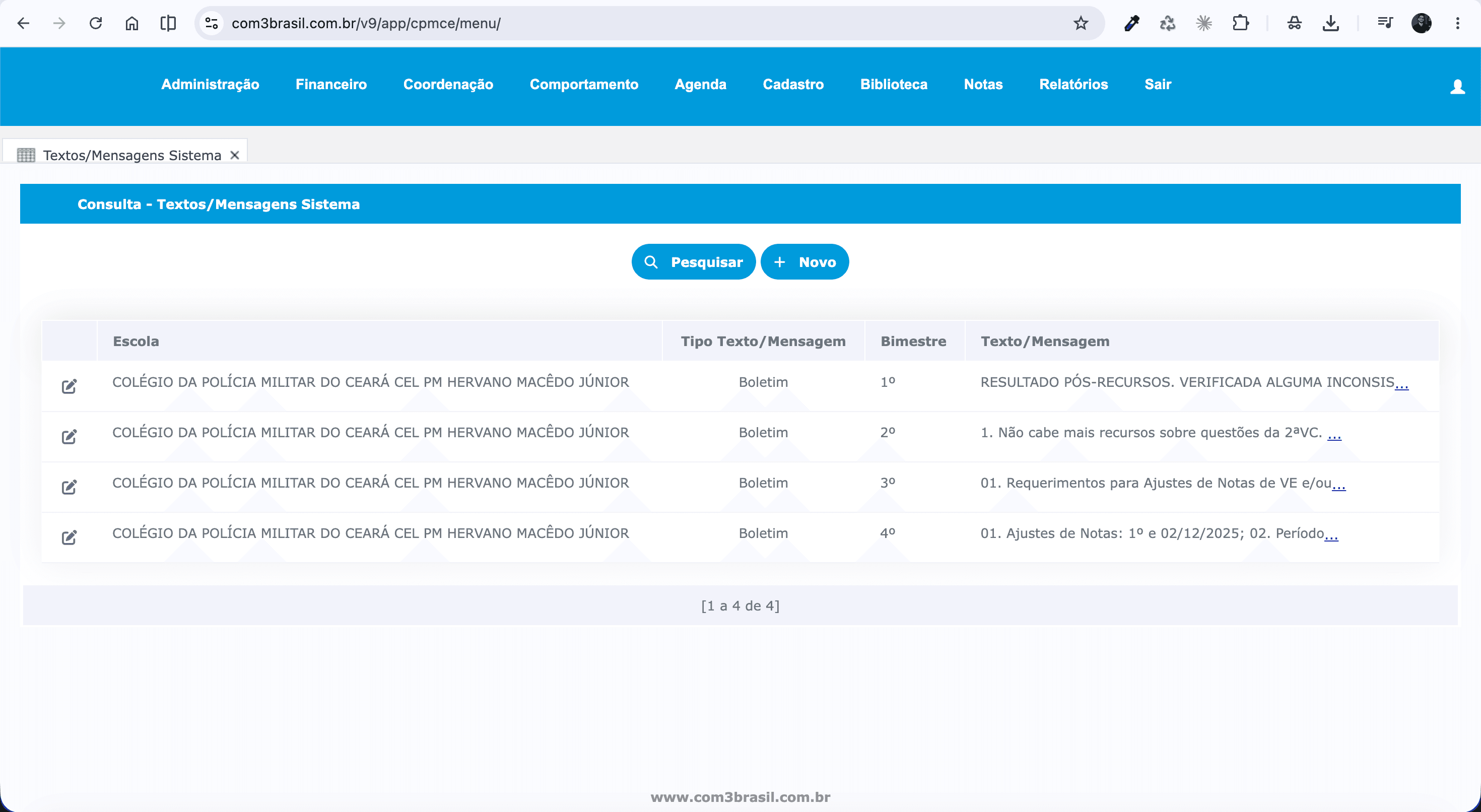The width and height of the screenshot is (1481, 812).
Task: Open the Financeiro menu
Action: click(x=331, y=85)
